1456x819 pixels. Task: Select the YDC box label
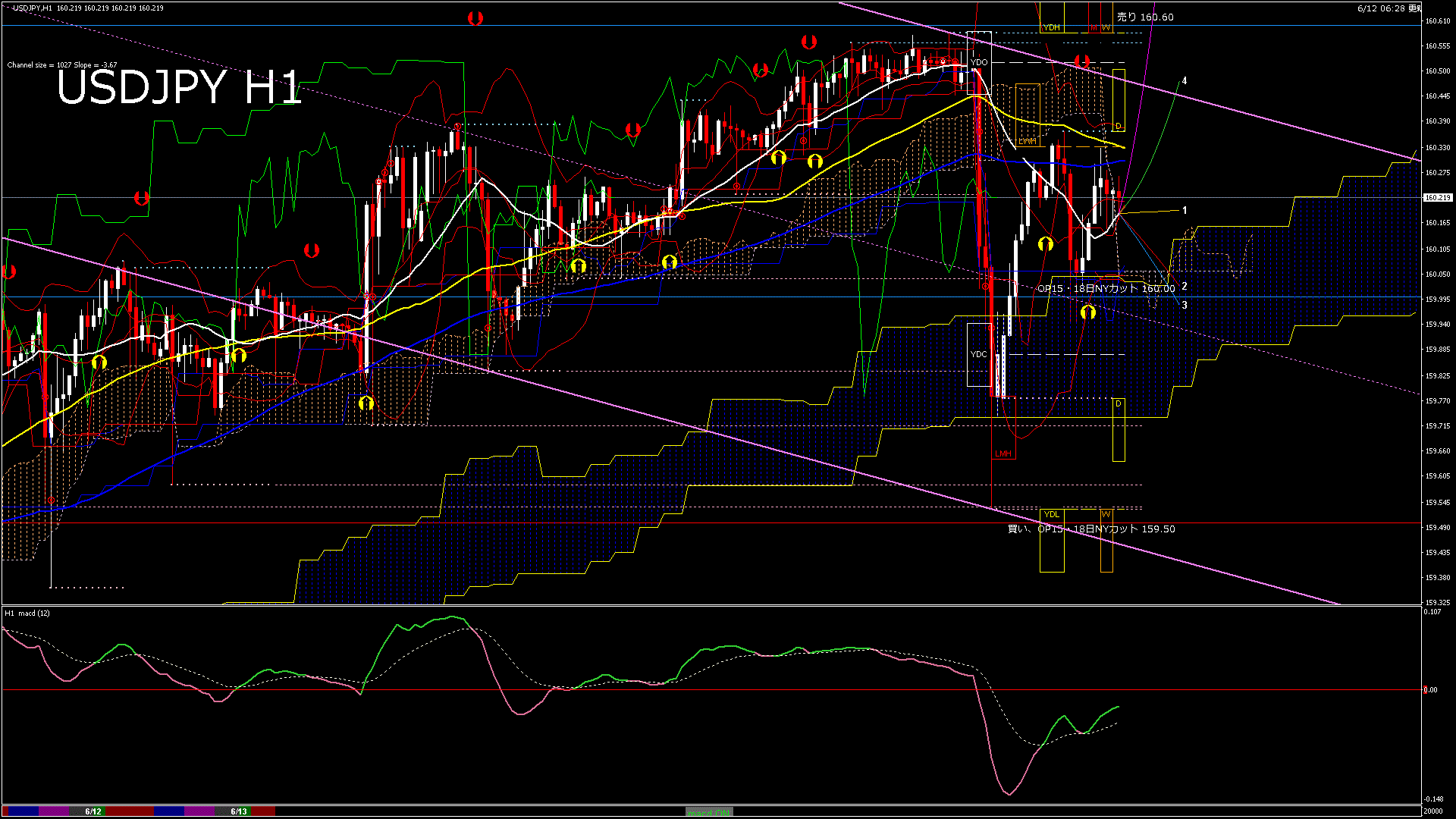coord(979,354)
